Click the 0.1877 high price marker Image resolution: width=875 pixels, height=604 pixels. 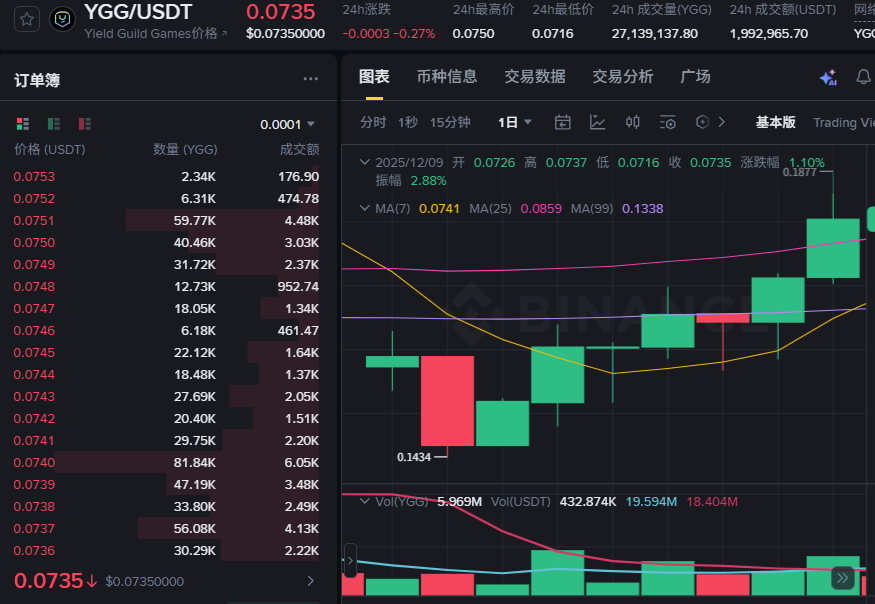(799, 172)
